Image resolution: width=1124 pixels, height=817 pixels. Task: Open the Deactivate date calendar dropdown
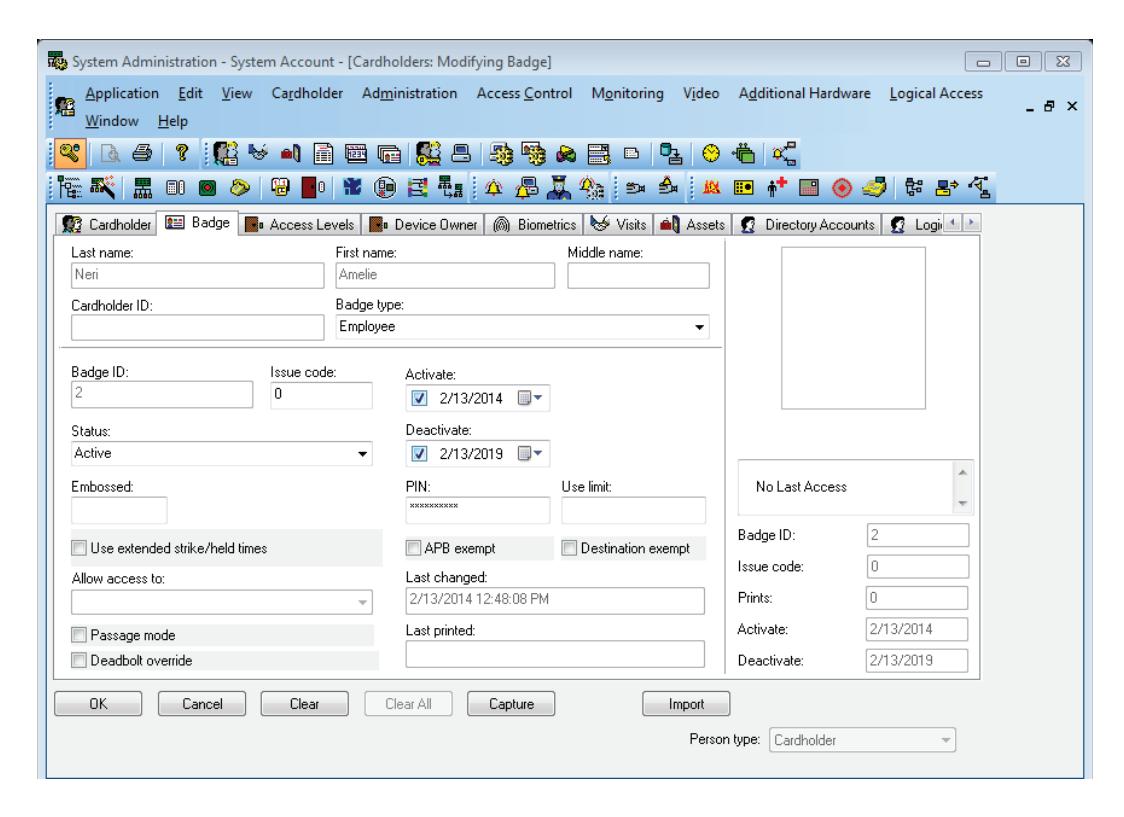(530, 454)
